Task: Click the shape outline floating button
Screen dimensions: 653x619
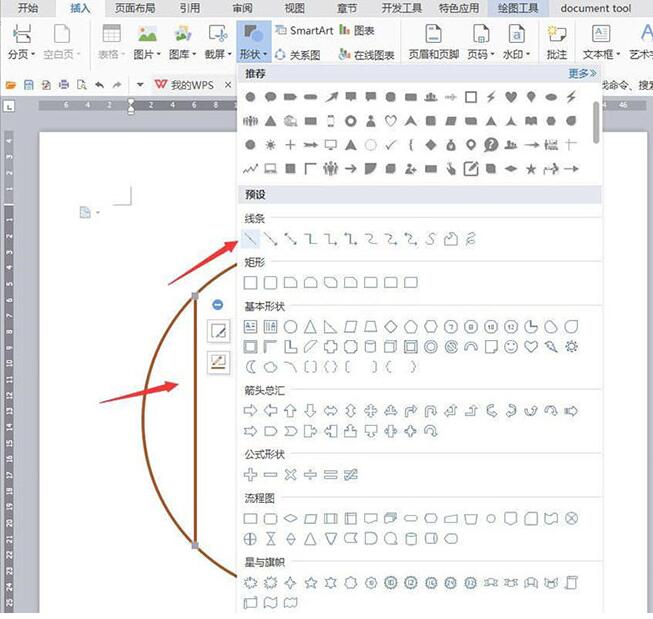Action: (x=219, y=362)
